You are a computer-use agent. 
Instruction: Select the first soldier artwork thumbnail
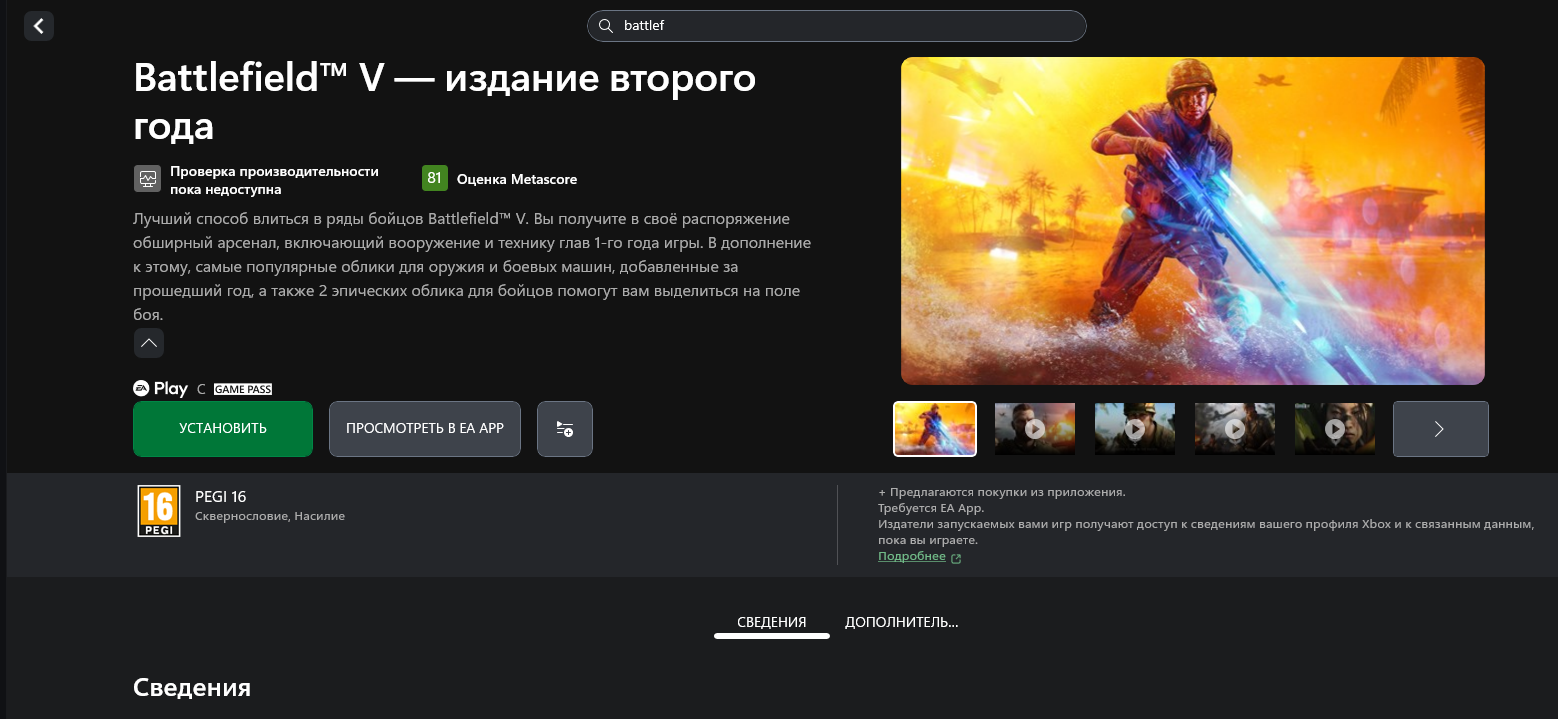tap(935, 429)
